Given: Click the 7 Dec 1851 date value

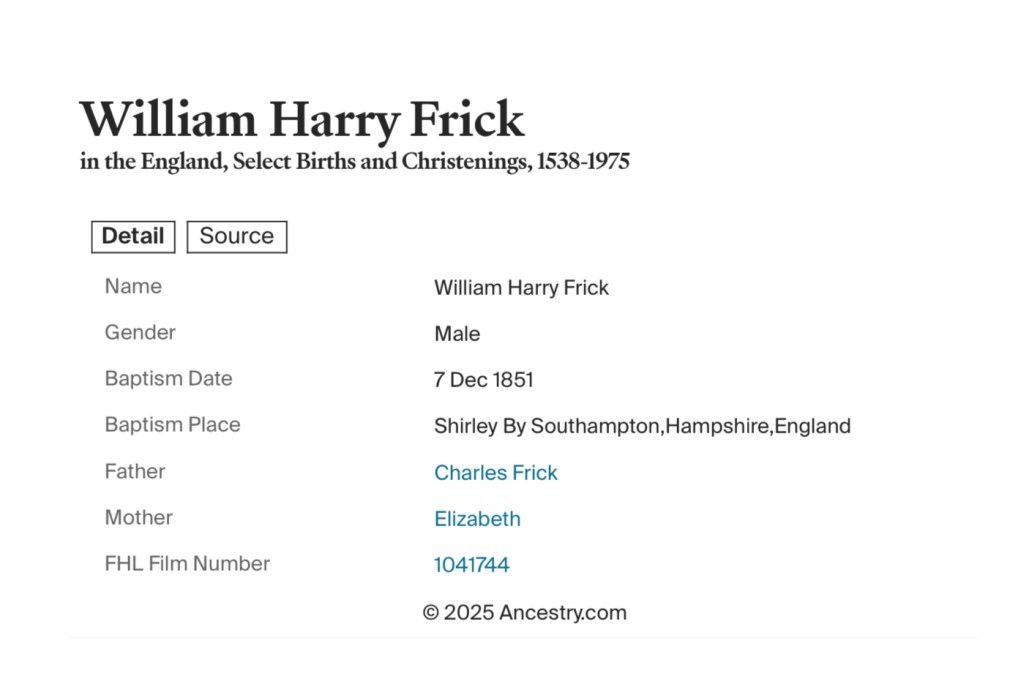Looking at the screenshot, I should coord(483,380).
